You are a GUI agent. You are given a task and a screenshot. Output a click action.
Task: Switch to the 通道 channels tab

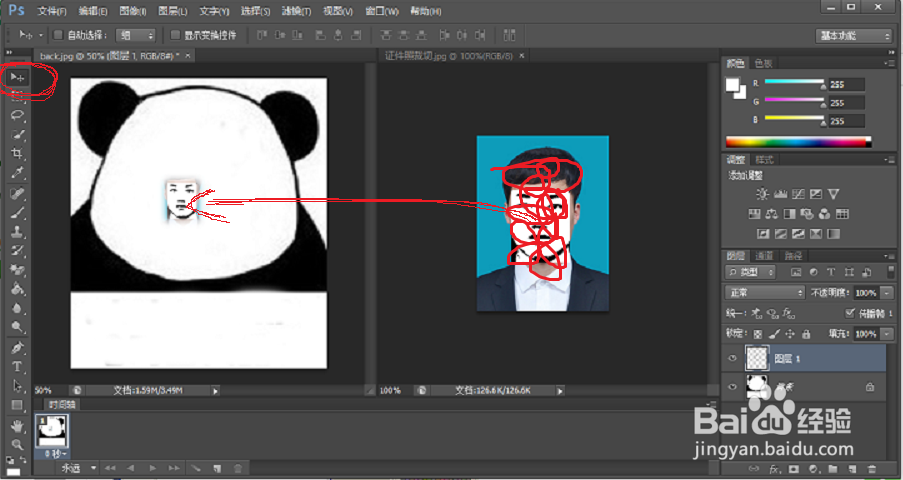click(x=764, y=255)
